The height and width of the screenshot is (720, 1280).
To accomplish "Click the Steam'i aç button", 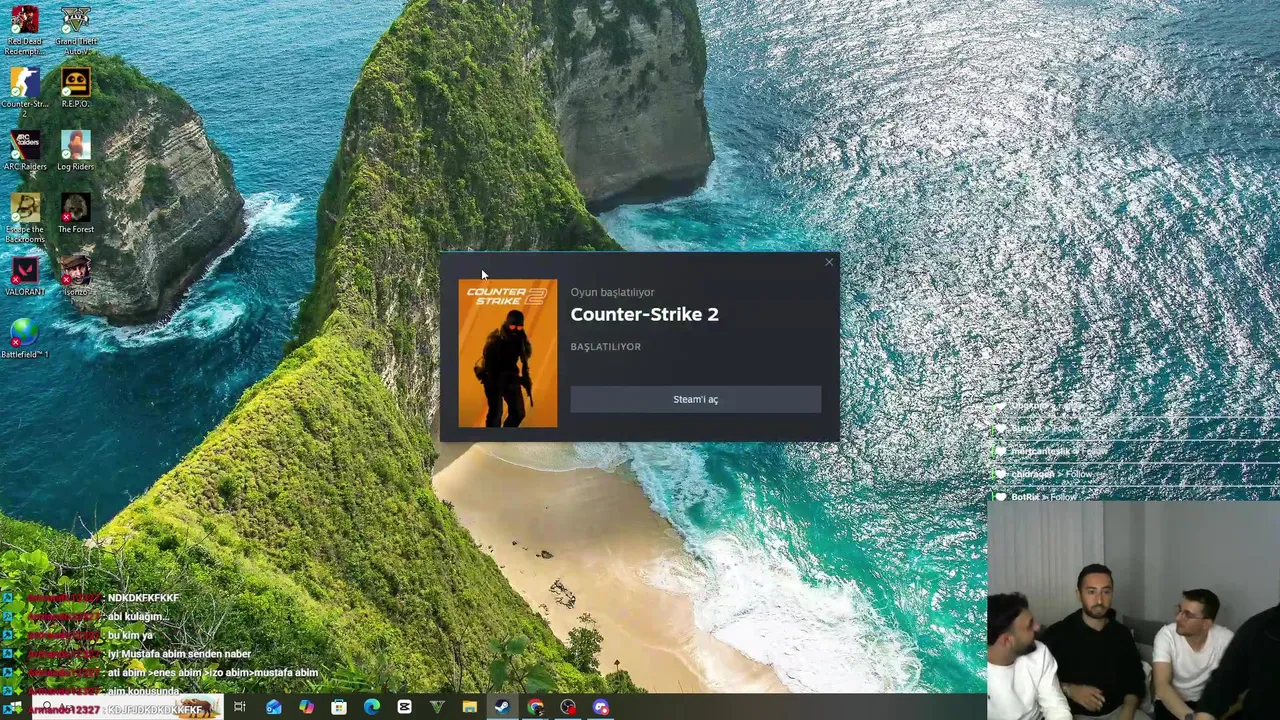I will (696, 399).
